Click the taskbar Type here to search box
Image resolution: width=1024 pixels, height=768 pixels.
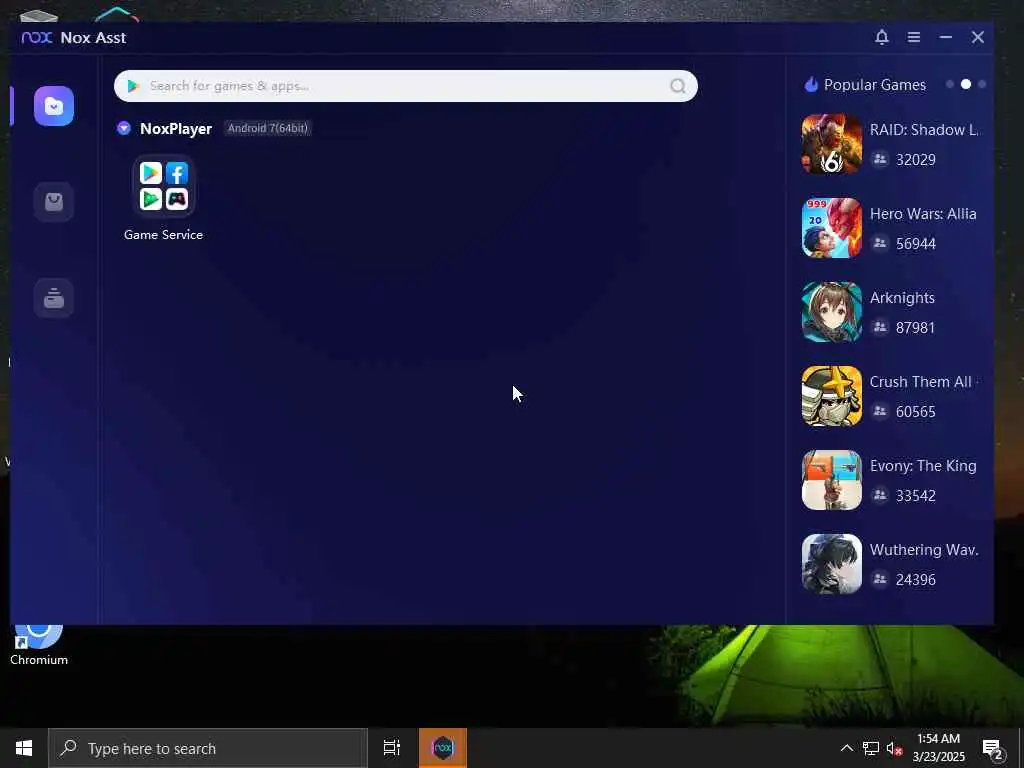point(208,748)
